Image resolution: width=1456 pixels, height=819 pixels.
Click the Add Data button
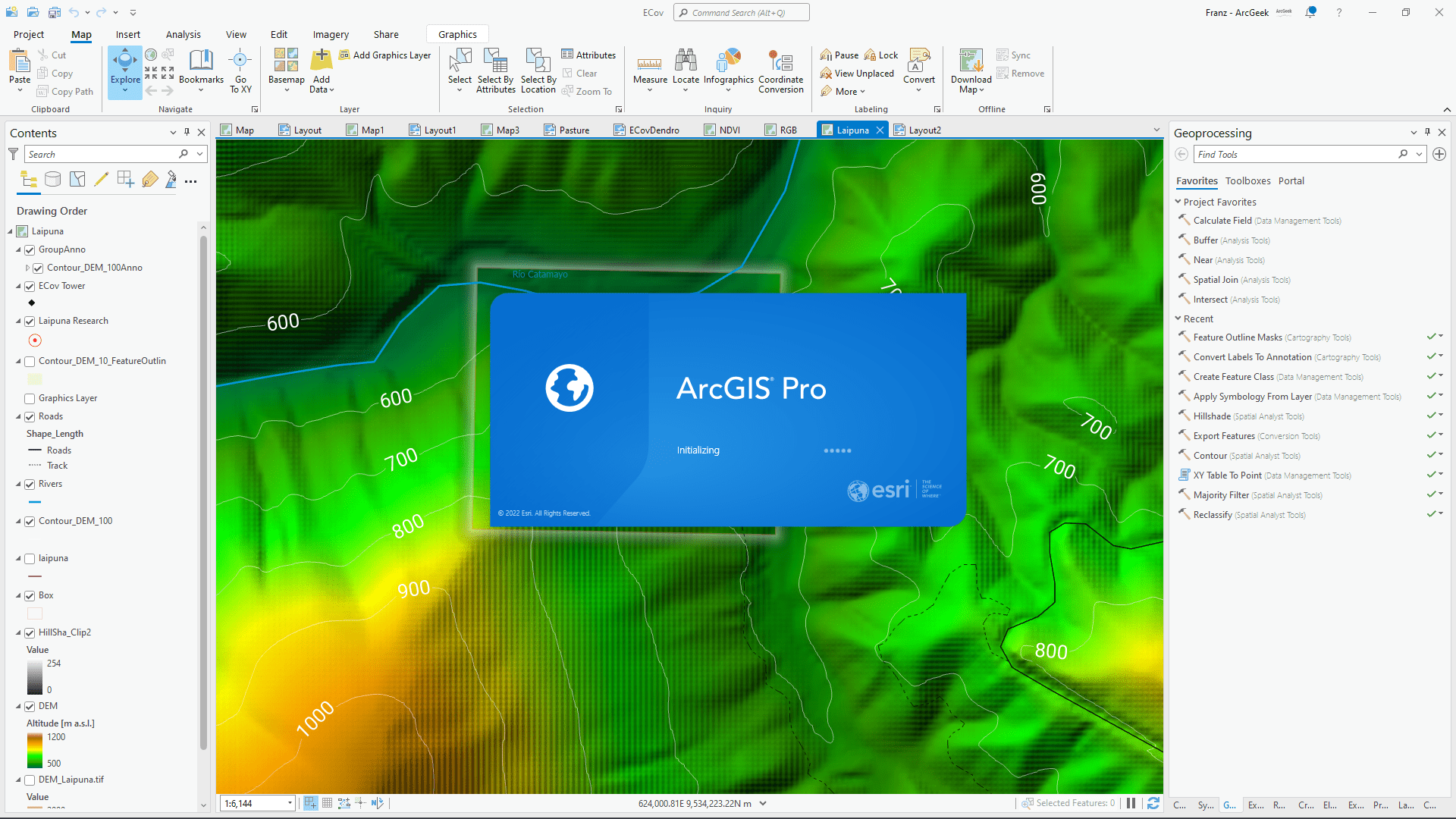coord(321,68)
